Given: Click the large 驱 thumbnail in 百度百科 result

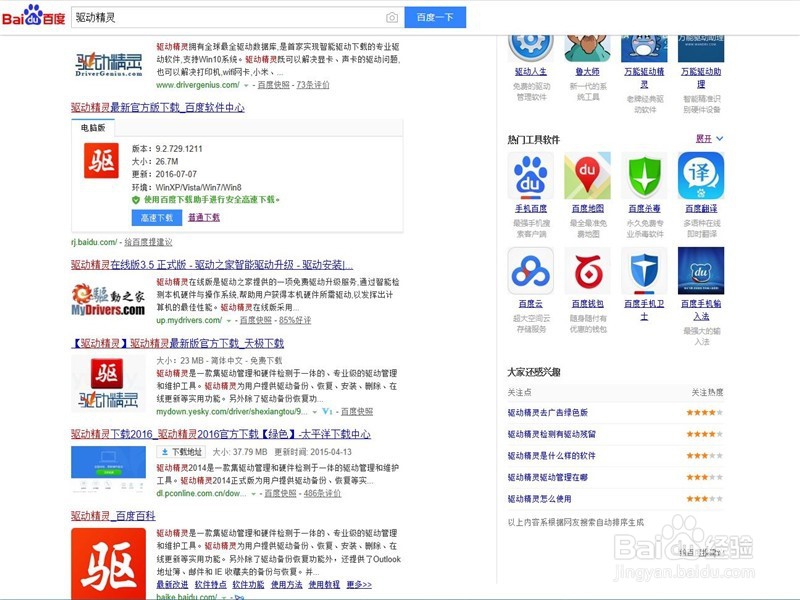Looking at the screenshot, I should pyautogui.click(x=108, y=563).
